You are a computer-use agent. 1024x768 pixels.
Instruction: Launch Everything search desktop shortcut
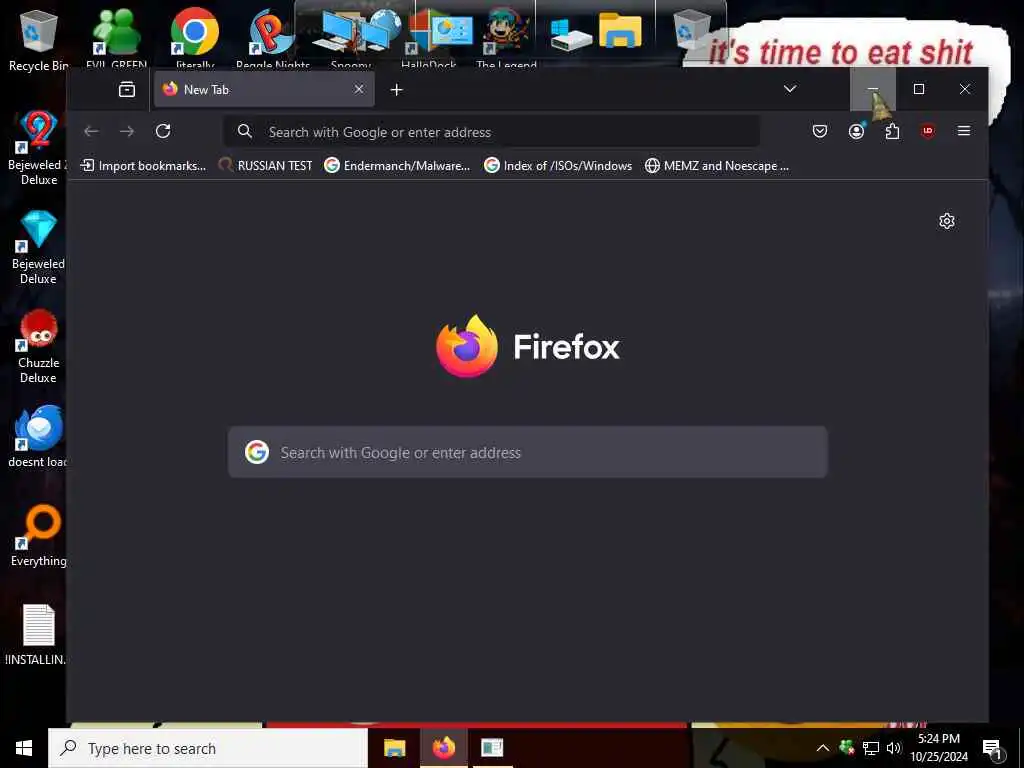[x=38, y=536]
